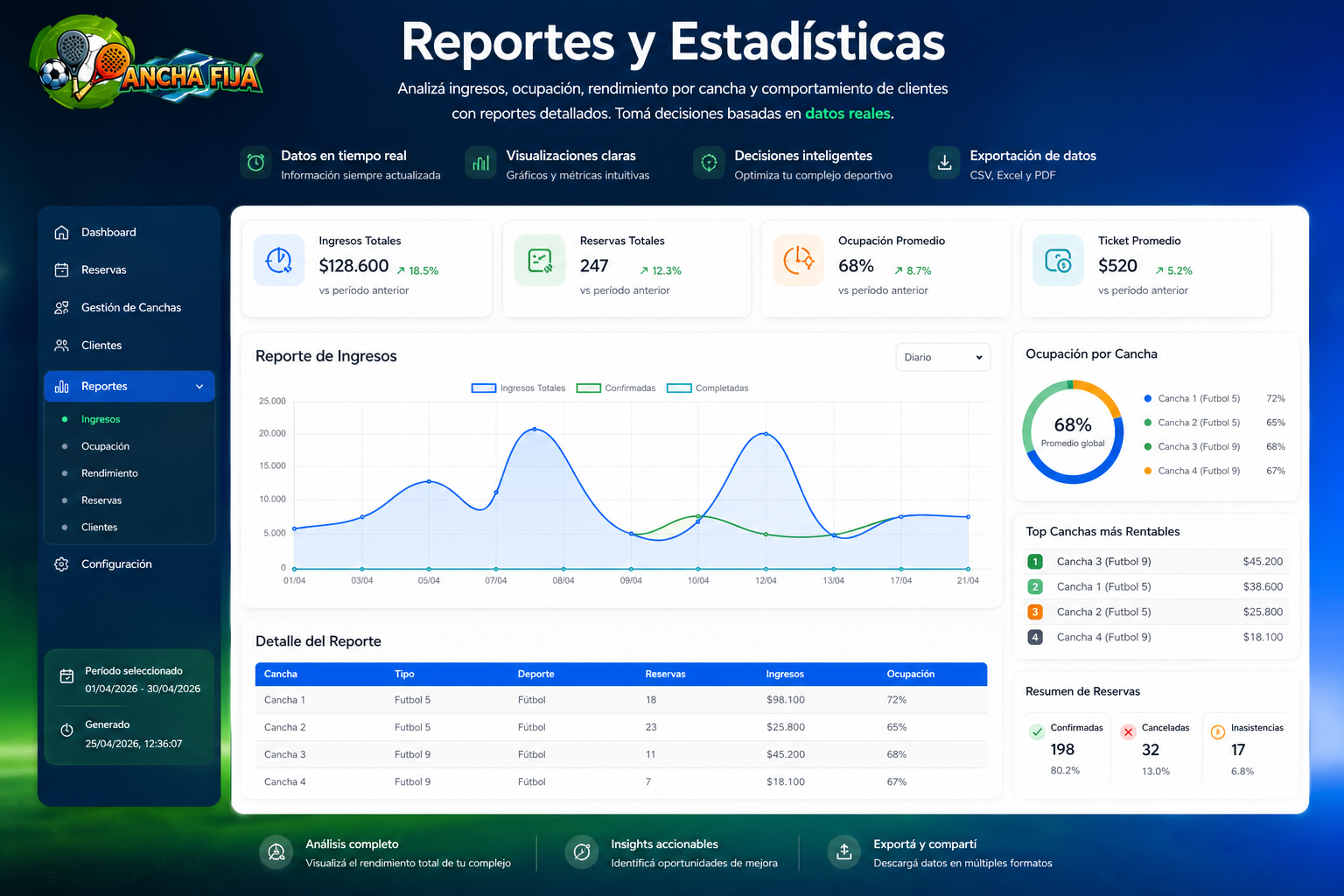Click the Clientes people icon in sidebar
Viewport: 1344px width, 896px height.
click(61, 345)
